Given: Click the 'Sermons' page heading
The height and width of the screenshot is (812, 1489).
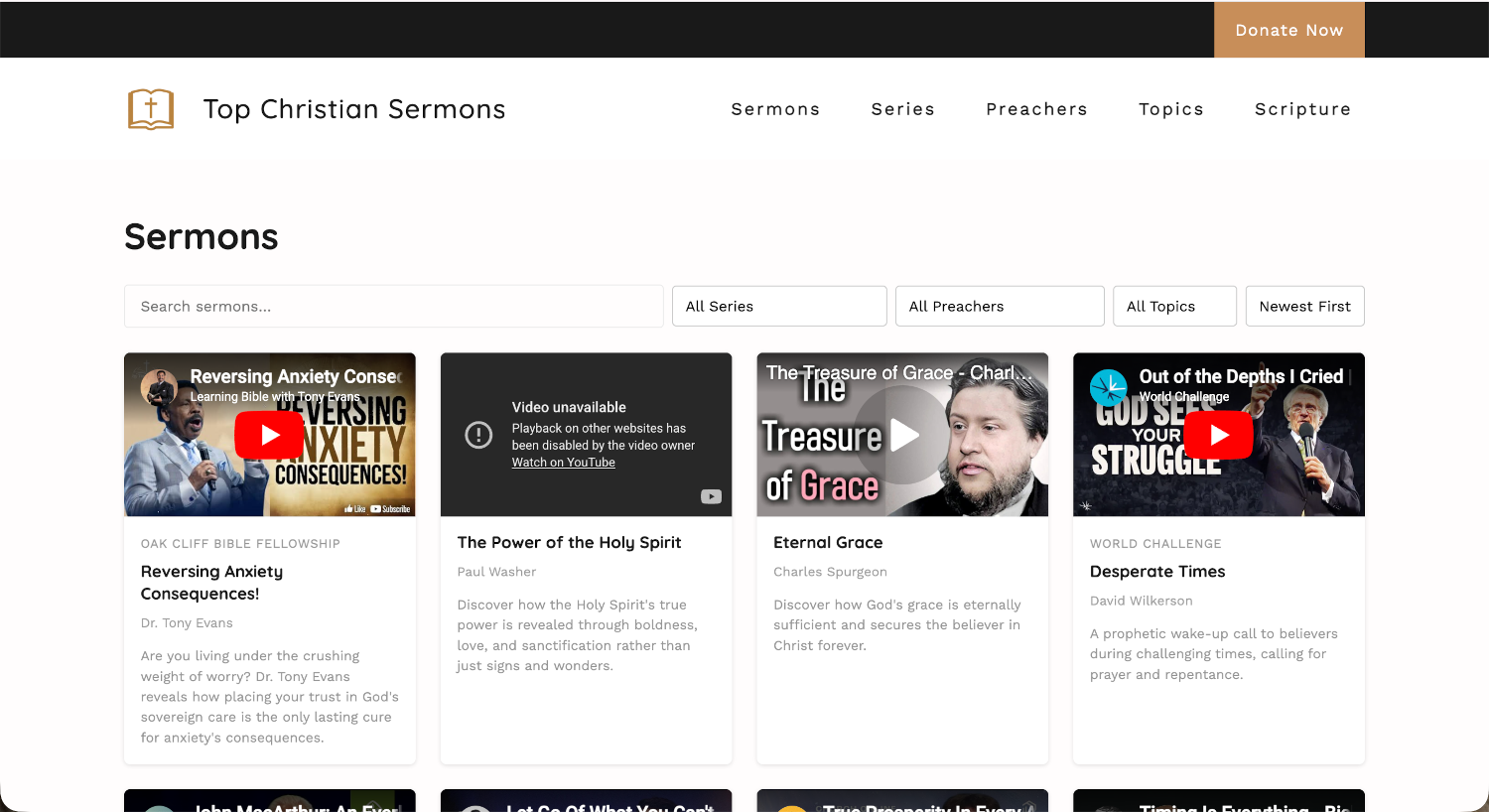Looking at the screenshot, I should 202,236.
